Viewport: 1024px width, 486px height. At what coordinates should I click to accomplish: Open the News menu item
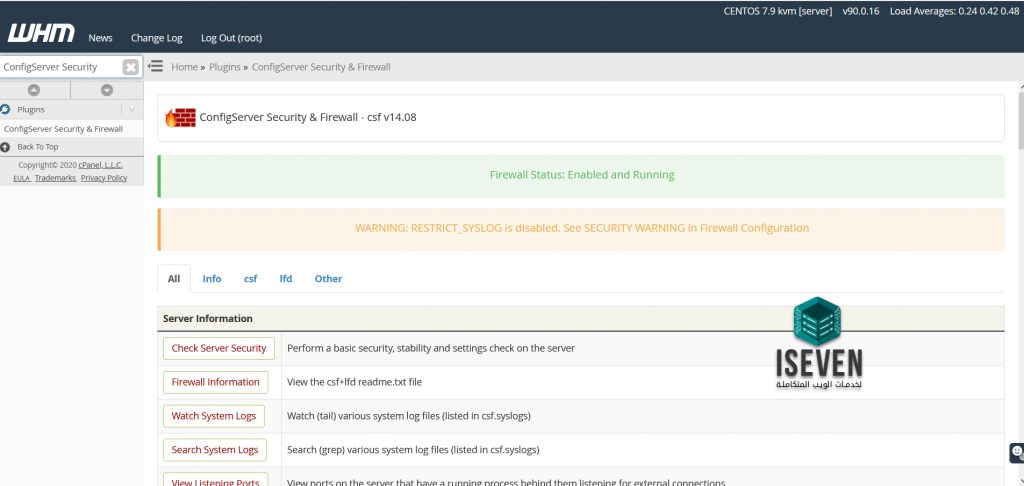[101, 38]
